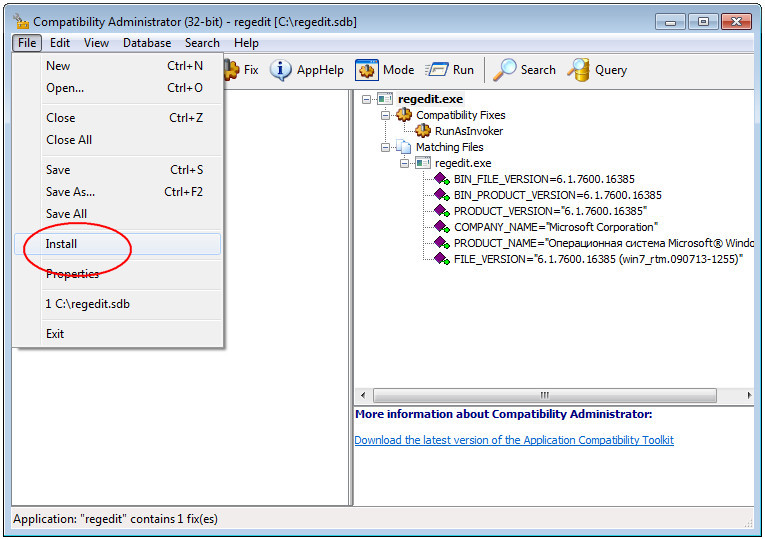The width and height of the screenshot is (765, 539).
Task: Select the RunAsInvoker tree entry
Action: (x=468, y=131)
